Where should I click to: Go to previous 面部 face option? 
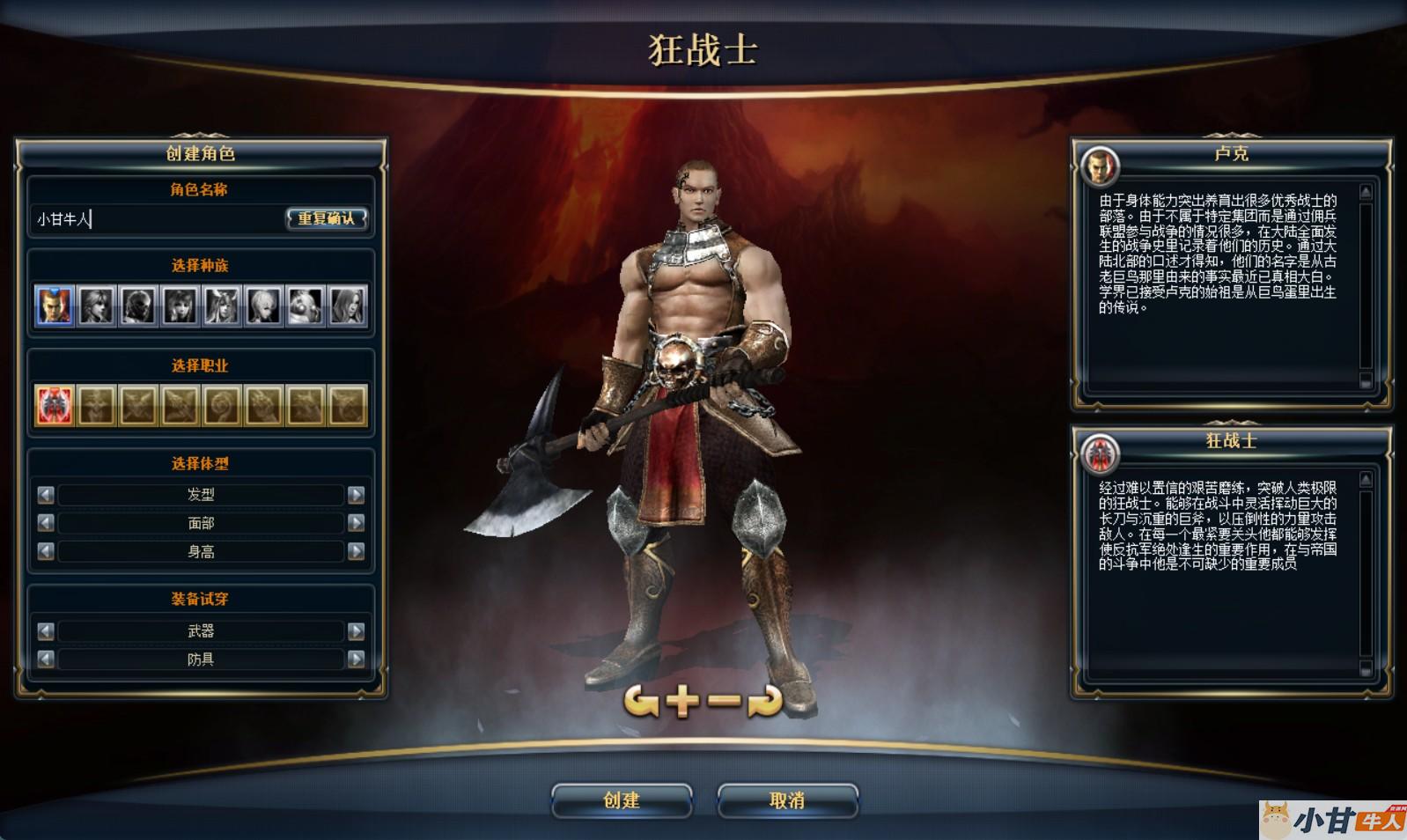click(x=46, y=523)
